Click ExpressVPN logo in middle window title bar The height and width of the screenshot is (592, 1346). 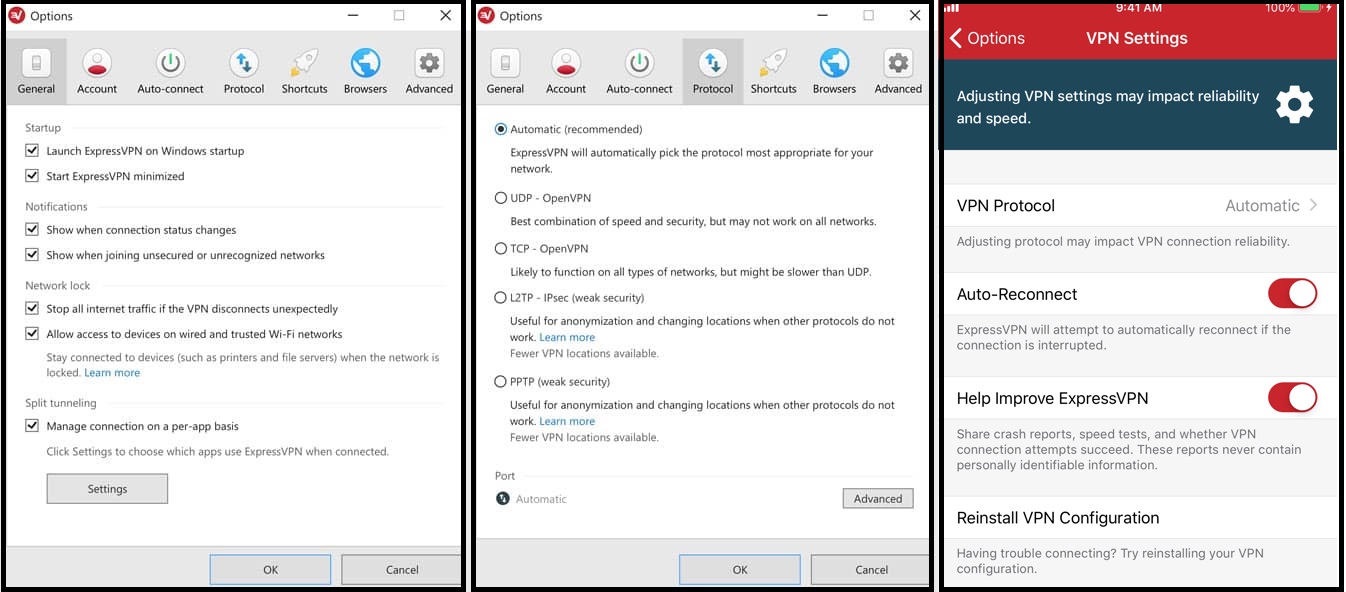(x=486, y=16)
